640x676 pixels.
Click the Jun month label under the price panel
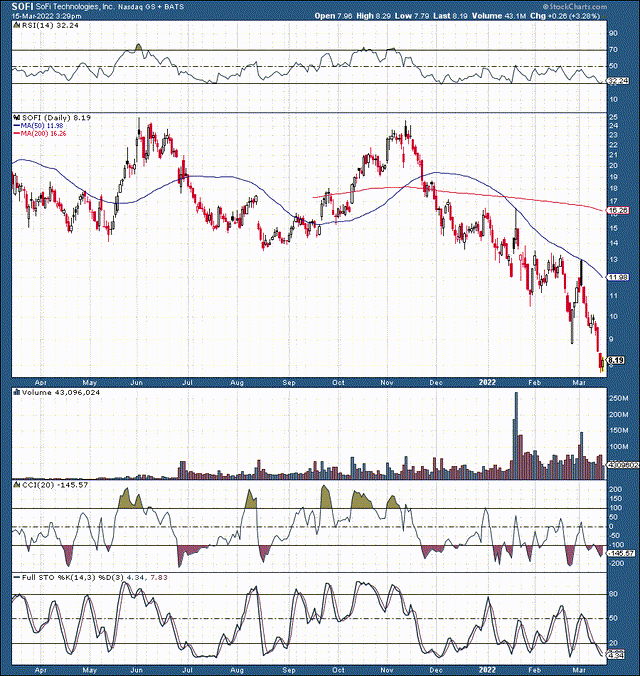click(137, 383)
